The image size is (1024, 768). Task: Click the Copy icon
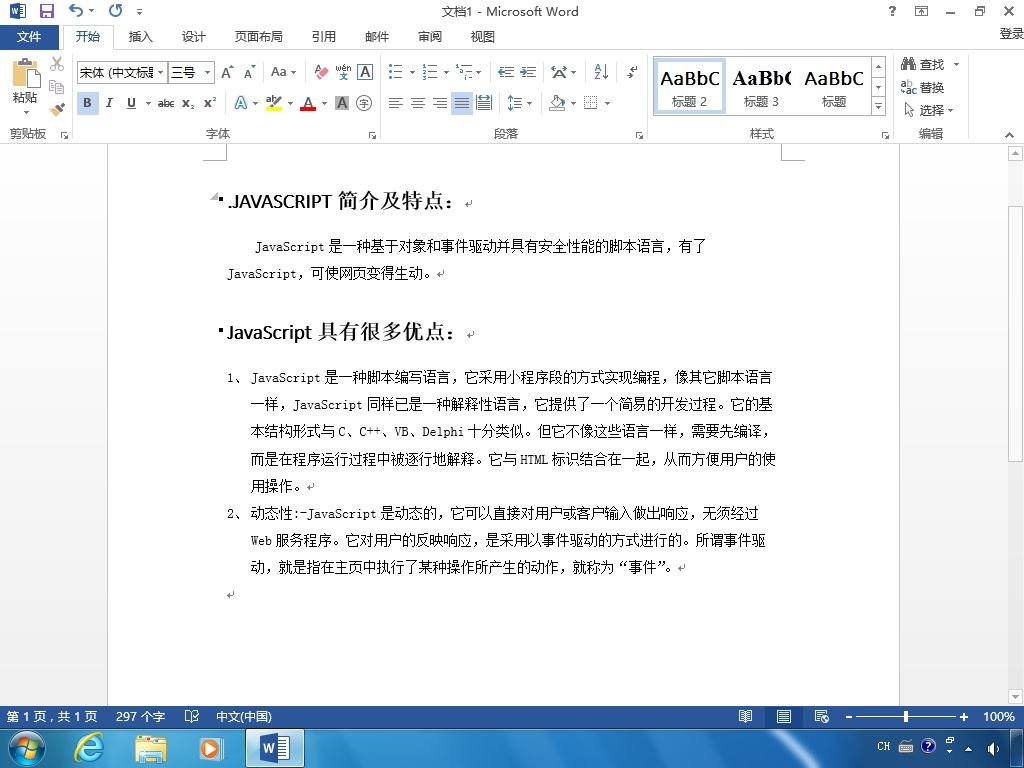[57, 87]
